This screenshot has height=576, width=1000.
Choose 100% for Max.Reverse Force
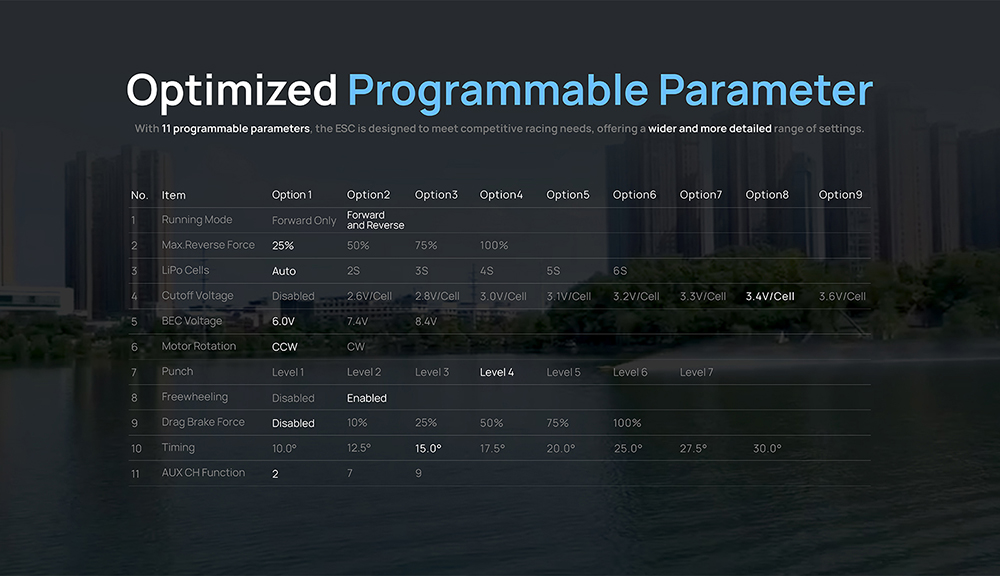pyautogui.click(x=494, y=246)
